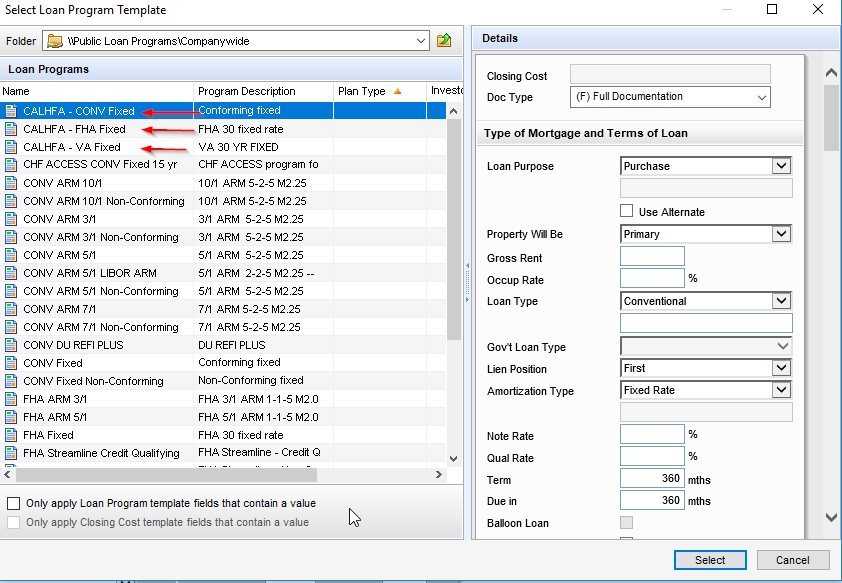Sort list by Name column header
Image resolution: width=842 pixels, height=583 pixels.
click(97, 91)
